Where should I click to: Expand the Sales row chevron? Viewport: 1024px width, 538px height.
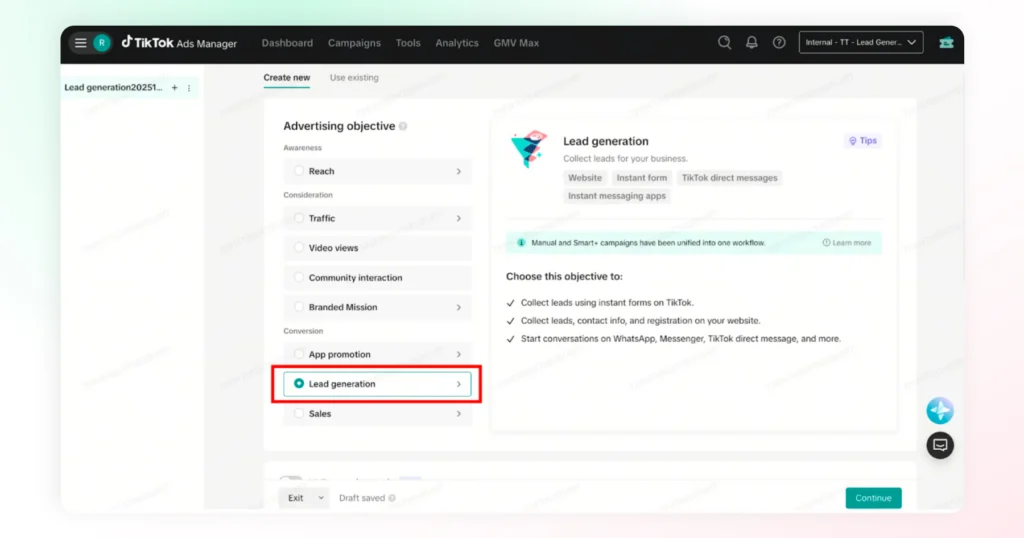click(x=458, y=413)
